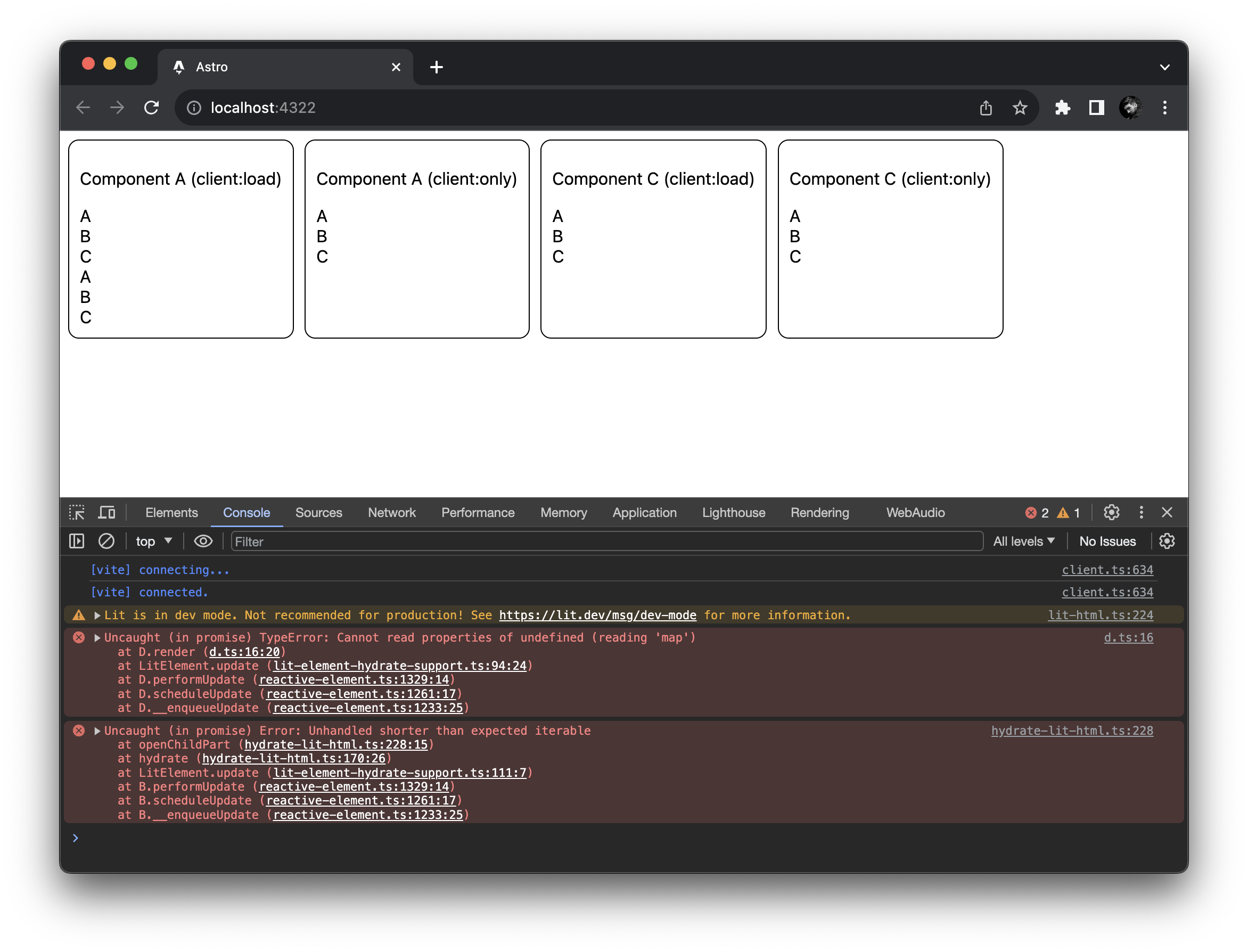The image size is (1248, 952).
Task: Create a live expression with the eye icon
Action: click(203, 541)
